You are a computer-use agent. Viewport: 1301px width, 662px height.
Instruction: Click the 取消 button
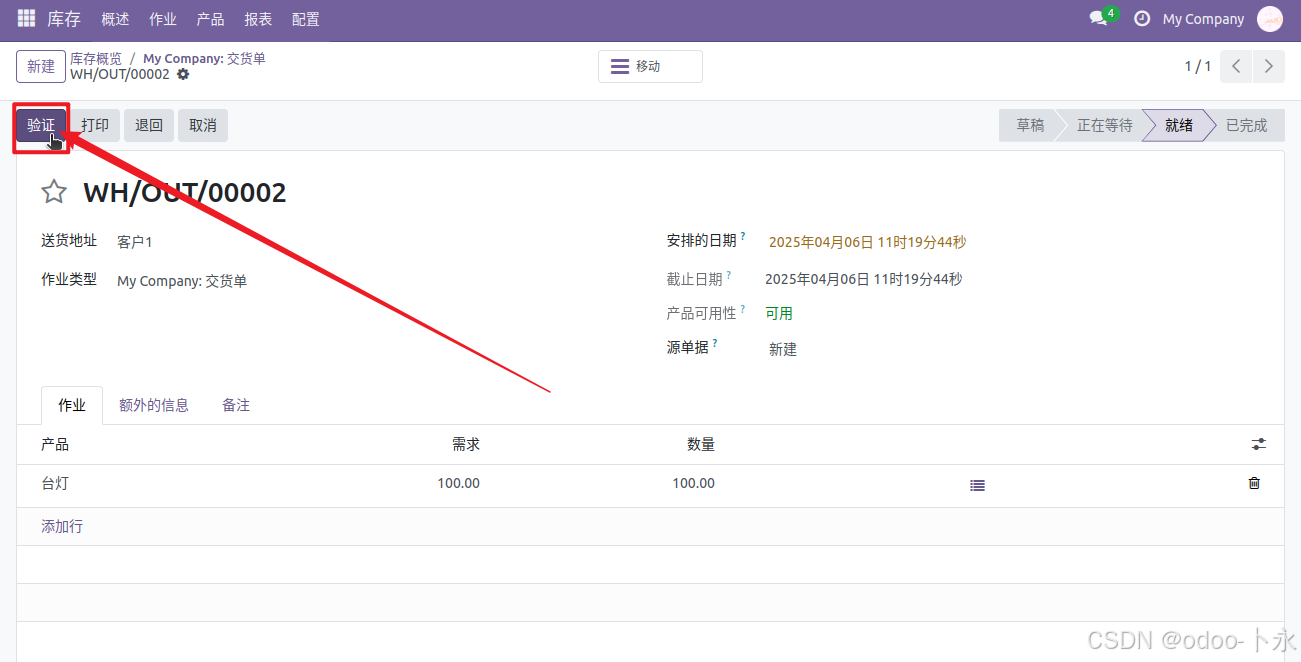(x=203, y=125)
